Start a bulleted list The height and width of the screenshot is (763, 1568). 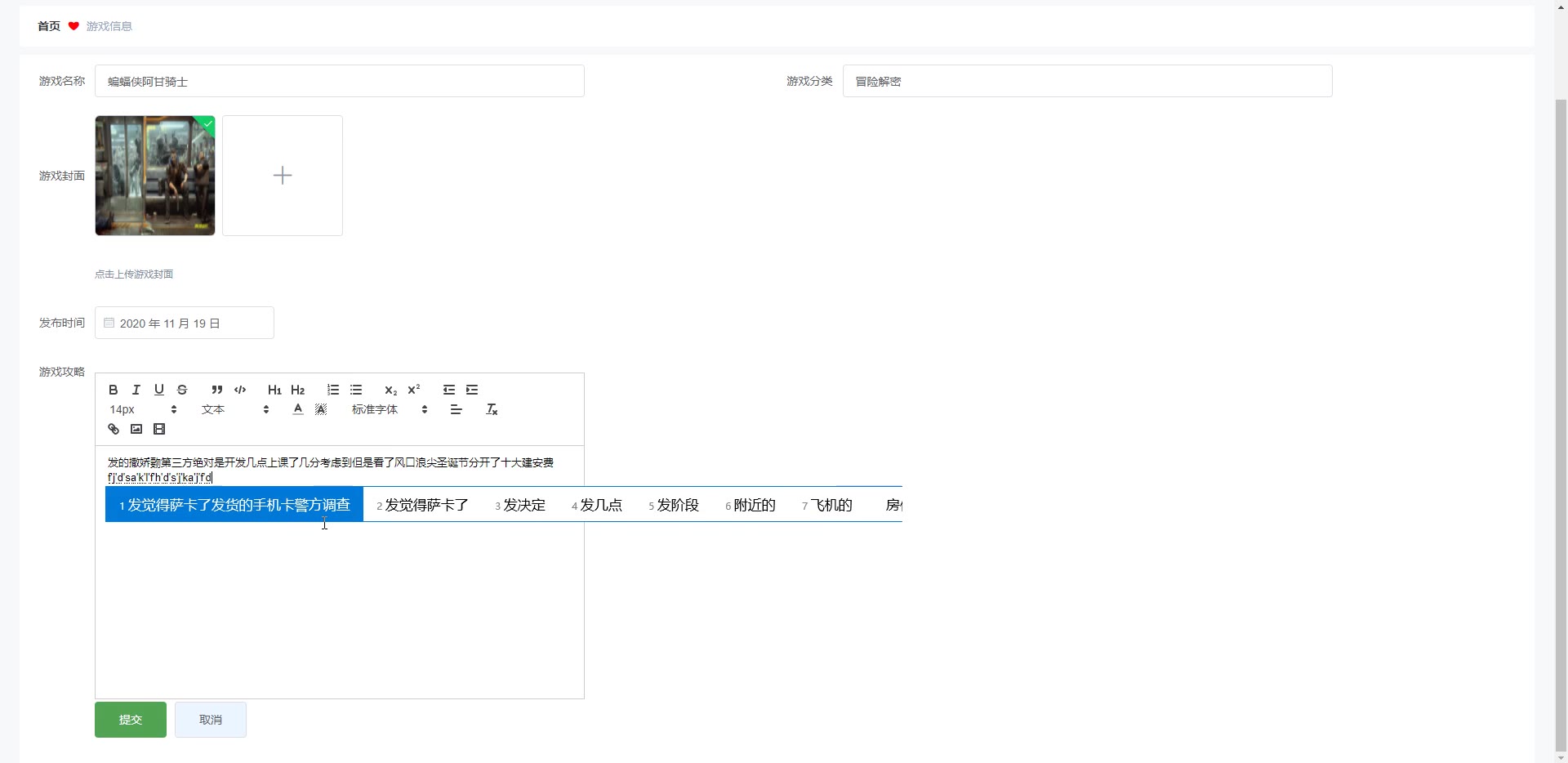(356, 390)
